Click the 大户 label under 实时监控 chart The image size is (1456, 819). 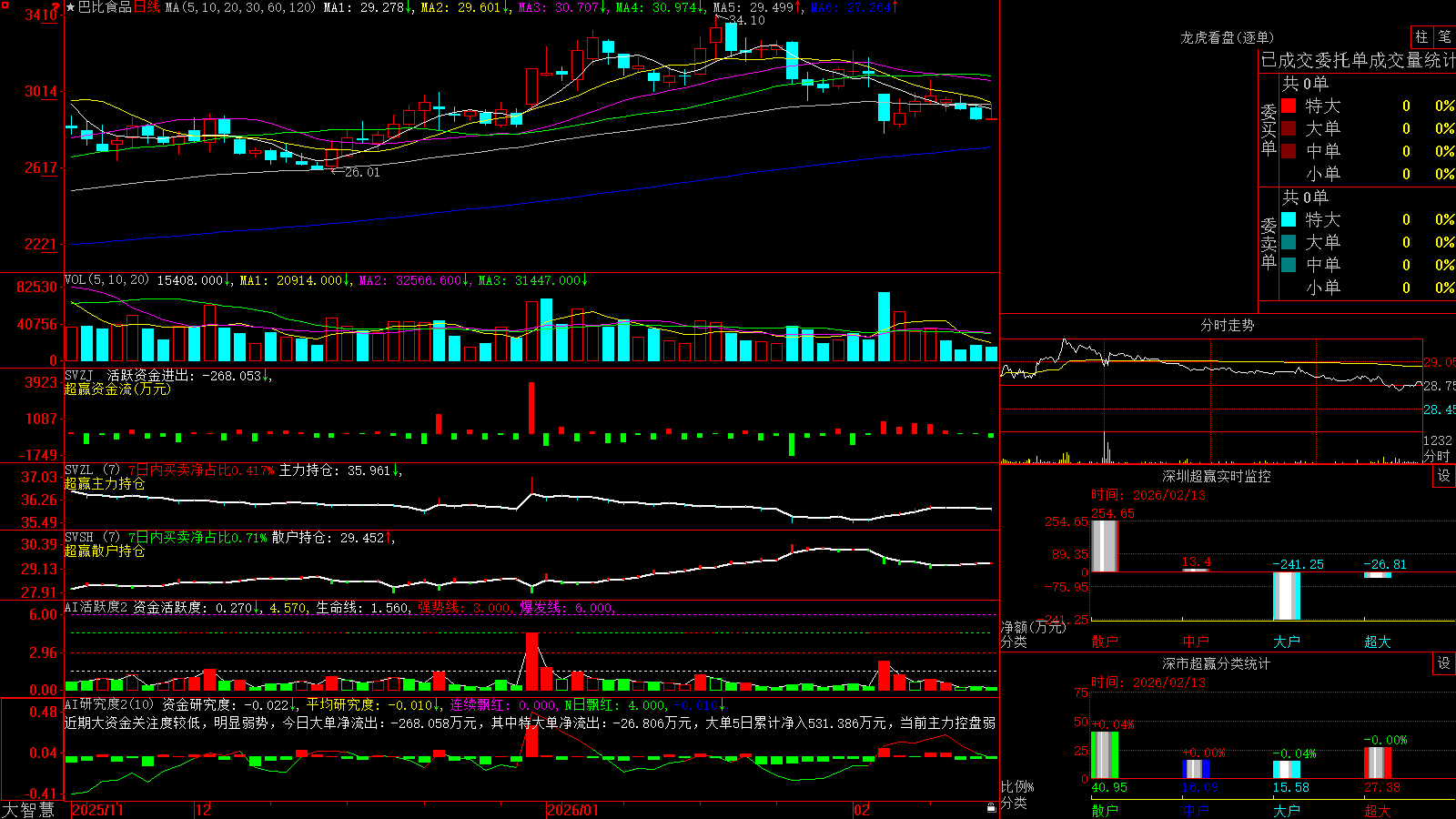coord(1287,642)
